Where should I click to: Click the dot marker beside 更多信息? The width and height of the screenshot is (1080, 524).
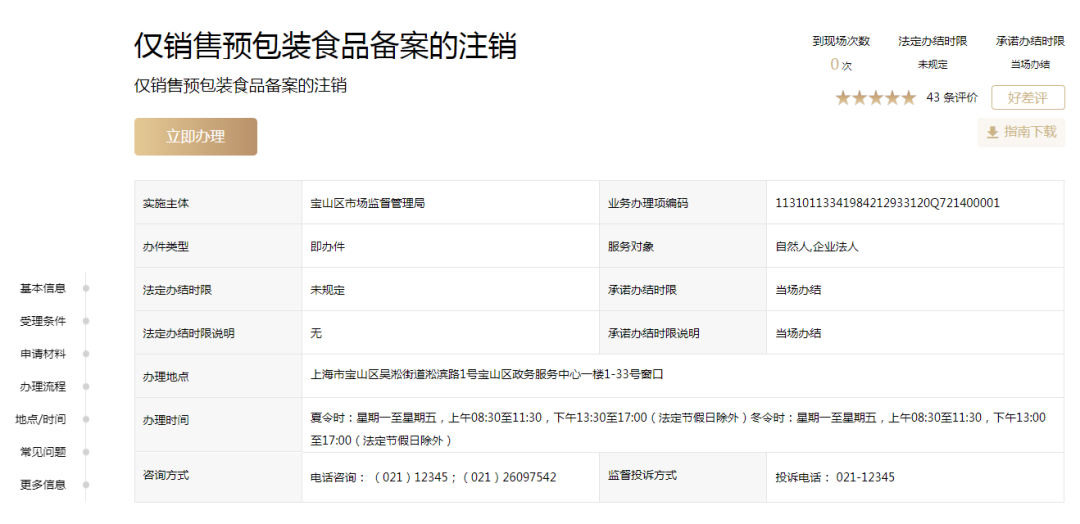[86, 485]
